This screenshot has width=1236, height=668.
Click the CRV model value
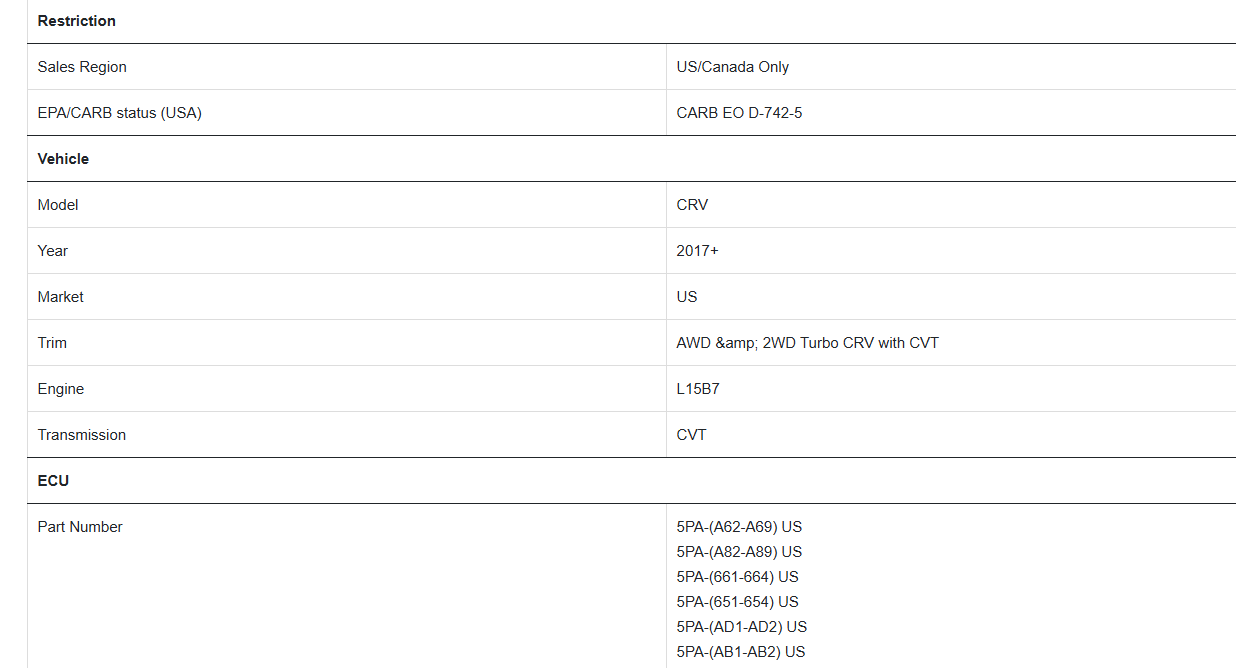pyautogui.click(x=692, y=205)
